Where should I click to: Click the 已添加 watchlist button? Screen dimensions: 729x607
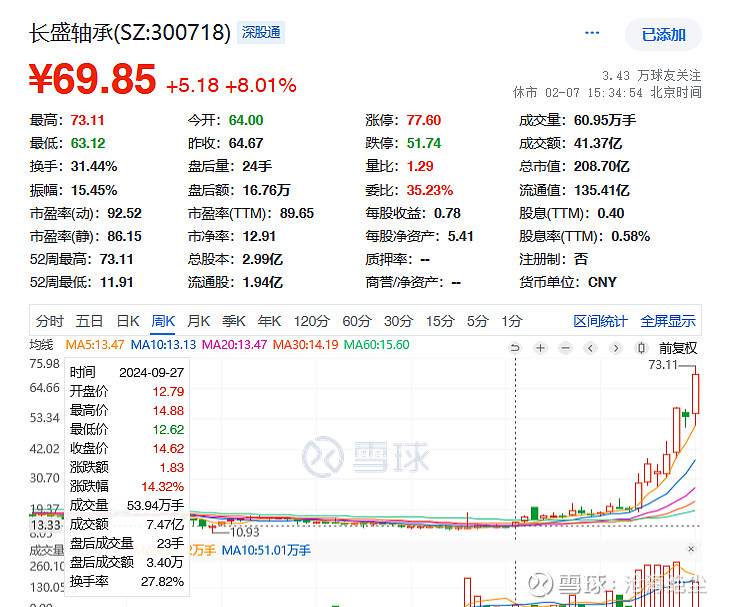coord(663,34)
